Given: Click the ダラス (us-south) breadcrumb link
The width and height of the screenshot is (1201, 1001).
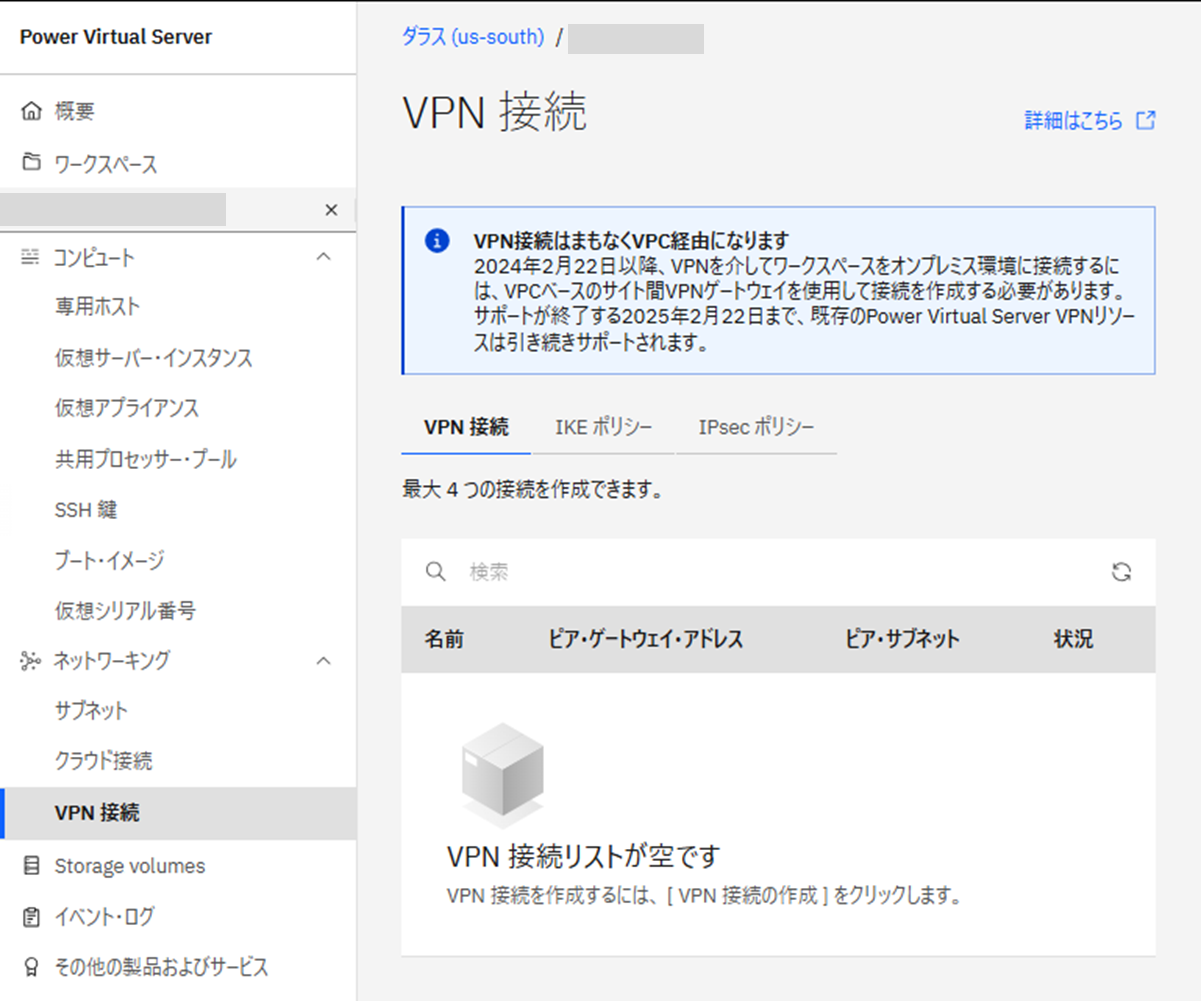Looking at the screenshot, I should 473,37.
